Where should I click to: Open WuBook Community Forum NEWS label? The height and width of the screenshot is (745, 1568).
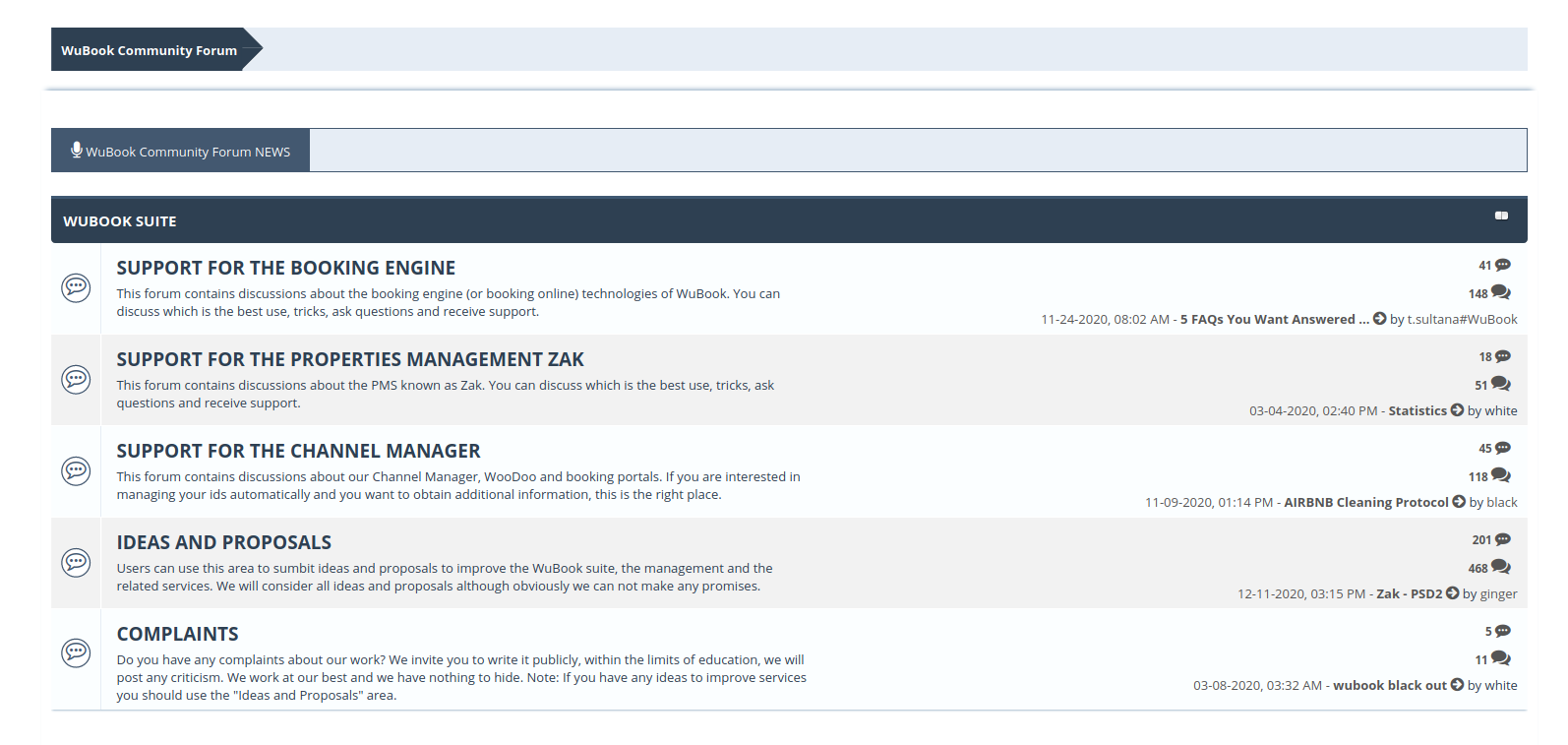point(188,152)
